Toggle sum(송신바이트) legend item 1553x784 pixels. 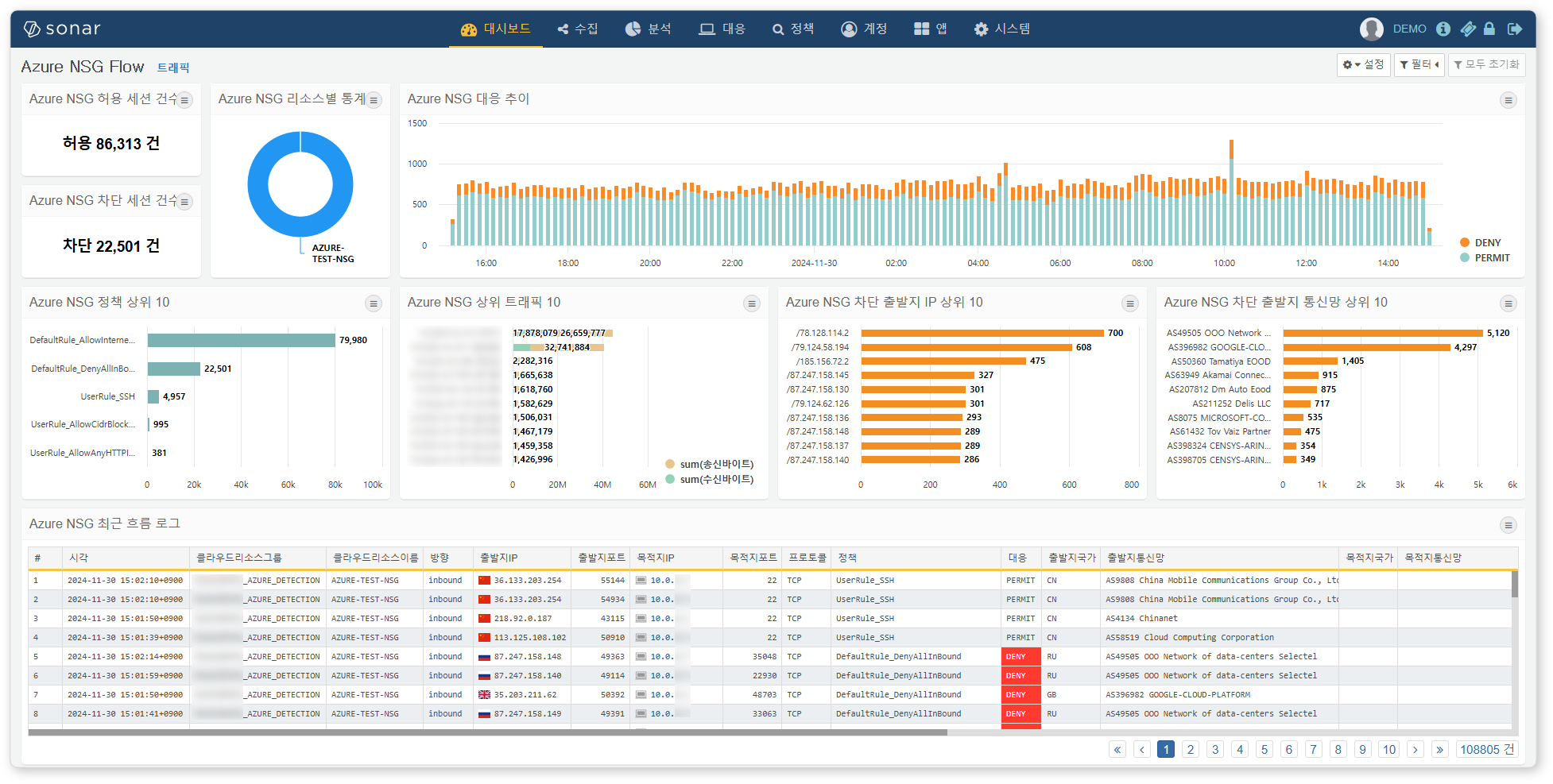709,464
